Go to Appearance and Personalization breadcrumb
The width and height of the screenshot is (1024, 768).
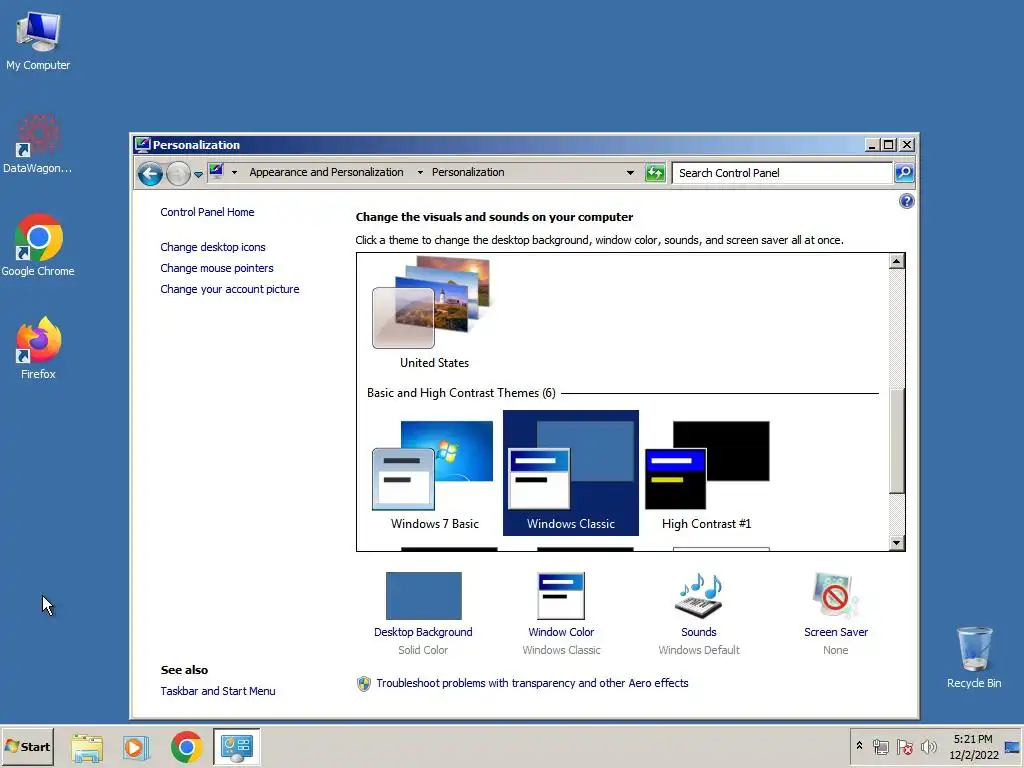326,172
